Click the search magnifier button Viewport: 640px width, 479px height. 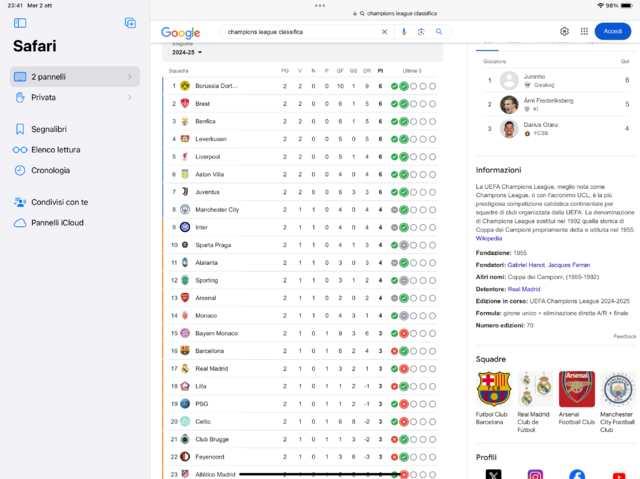click(x=439, y=32)
